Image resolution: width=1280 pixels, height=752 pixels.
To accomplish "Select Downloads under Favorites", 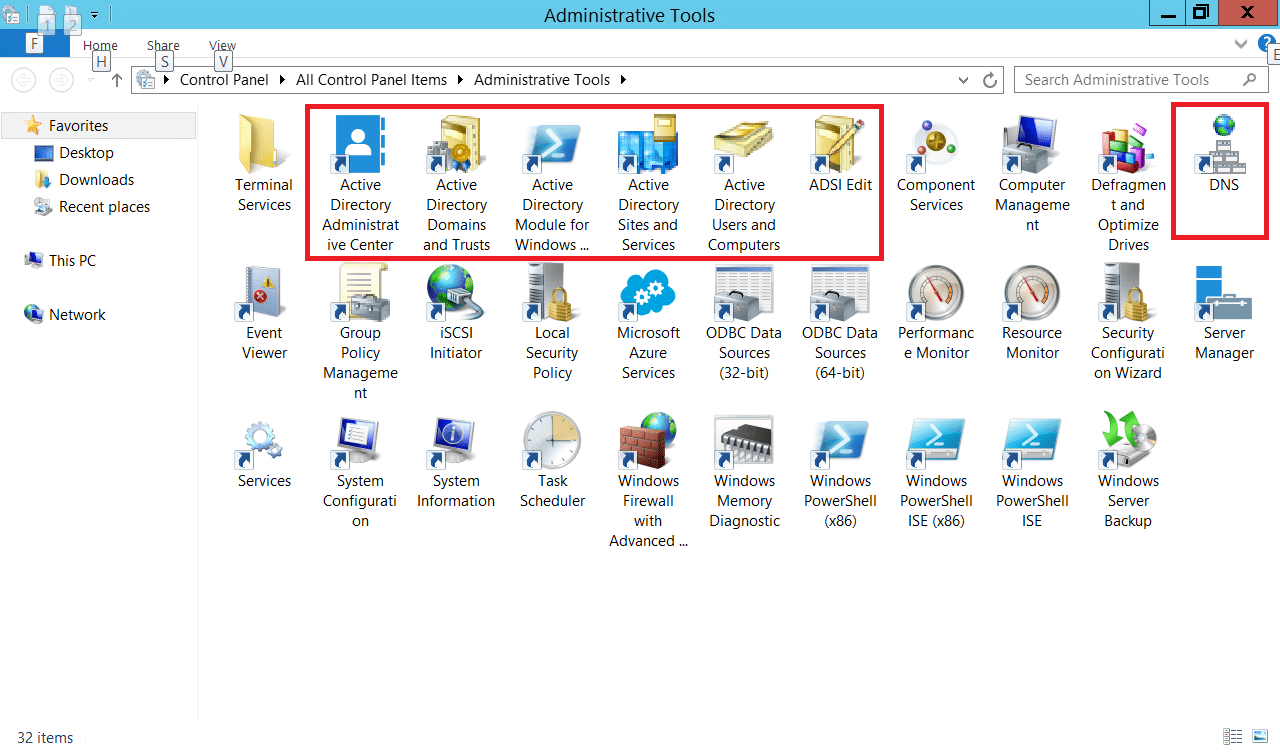I will [x=96, y=180].
